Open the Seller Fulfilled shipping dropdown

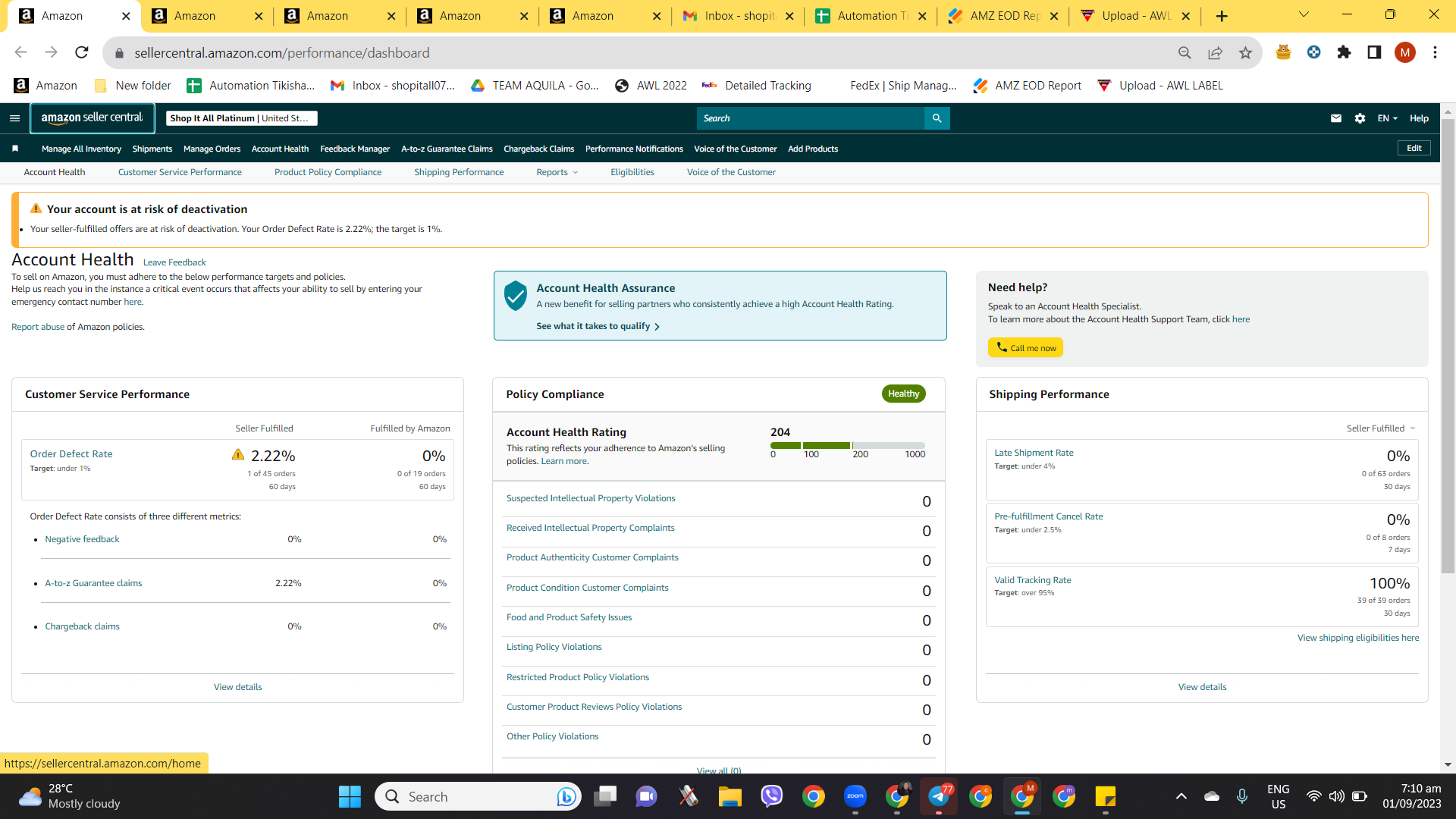point(1381,428)
